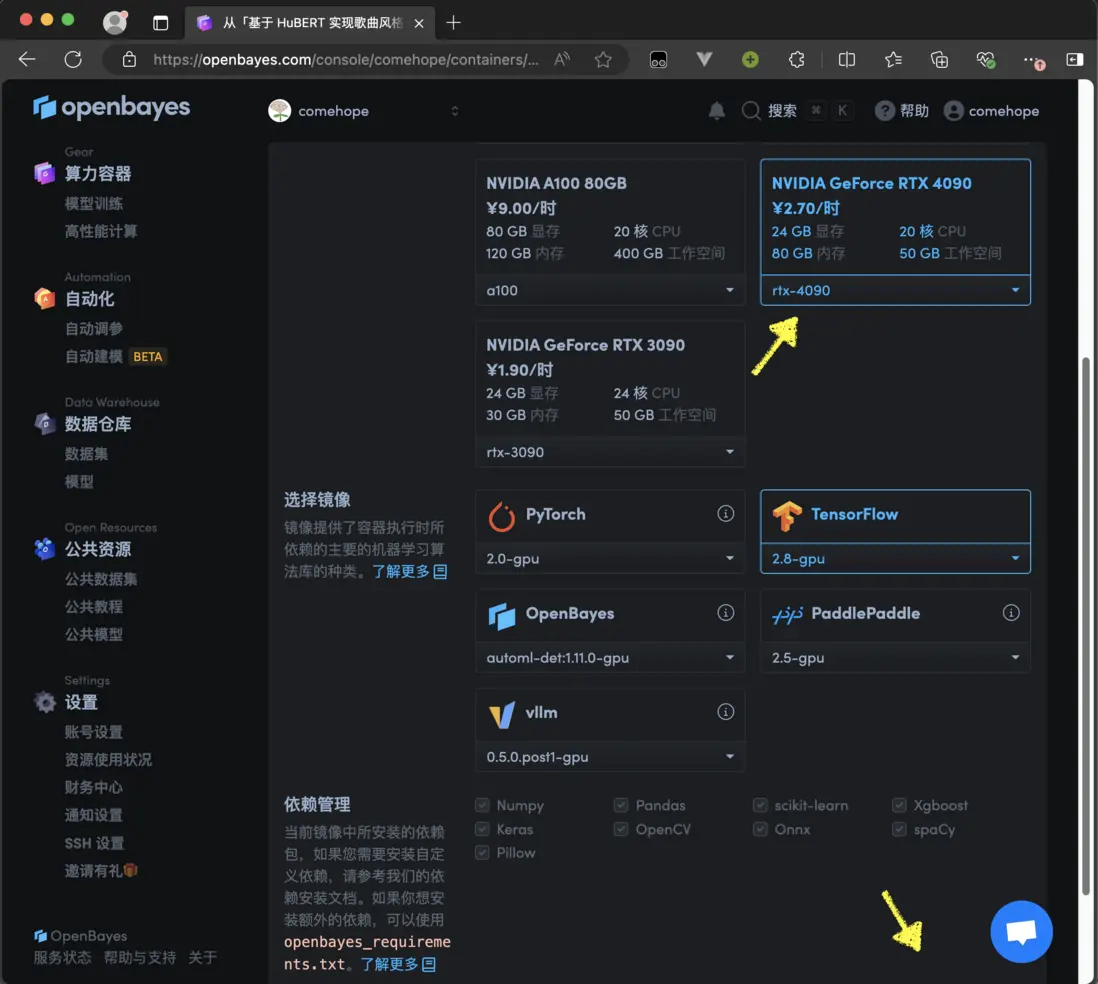
Task: Select NVIDIA GeForce RTX 3090 card
Action: coord(610,379)
